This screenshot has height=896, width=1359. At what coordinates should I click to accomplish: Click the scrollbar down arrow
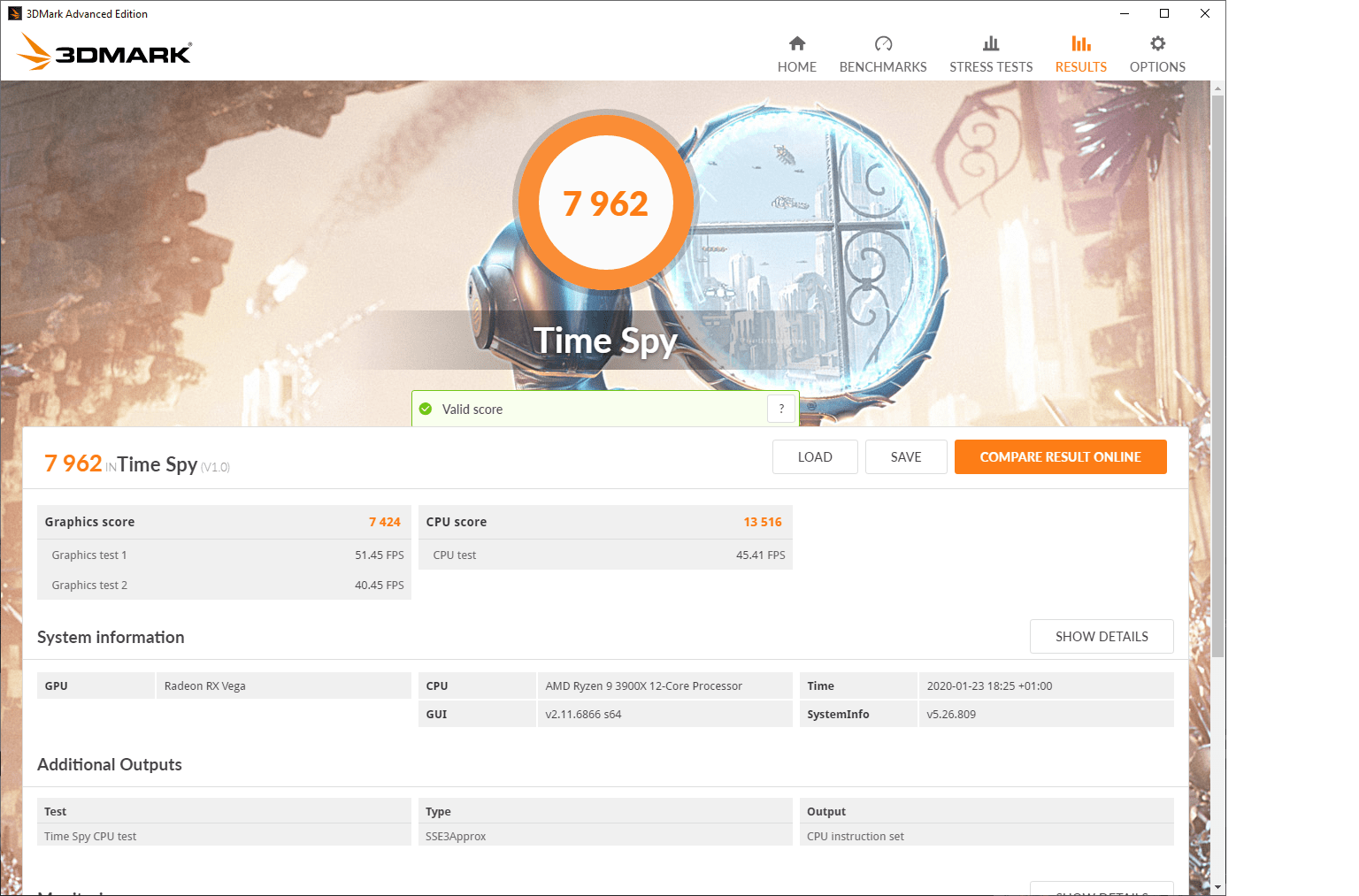(x=1218, y=887)
